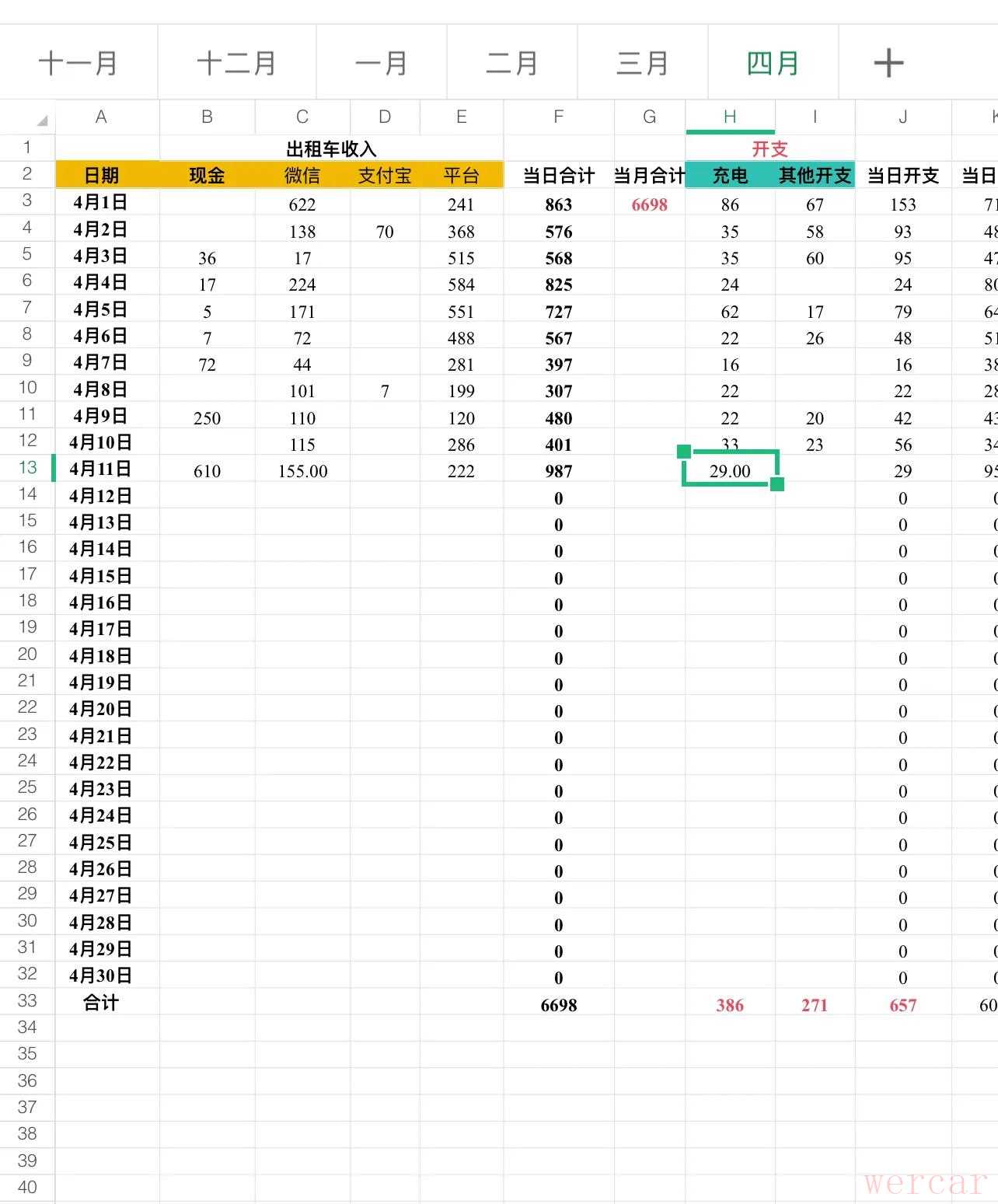Select column G header
Screen dimensions: 998x1204
650,117
